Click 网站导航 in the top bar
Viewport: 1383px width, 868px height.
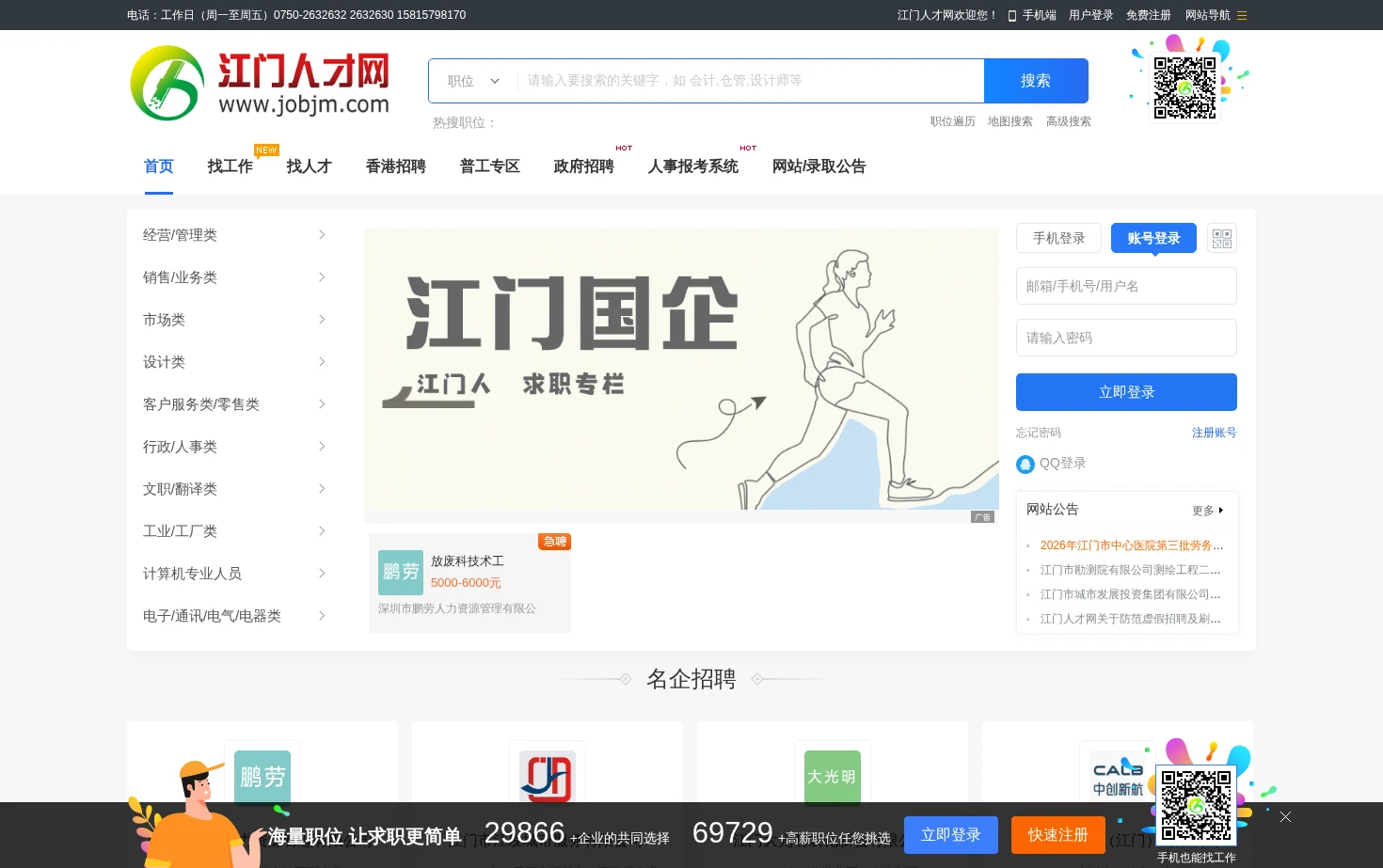1208,15
